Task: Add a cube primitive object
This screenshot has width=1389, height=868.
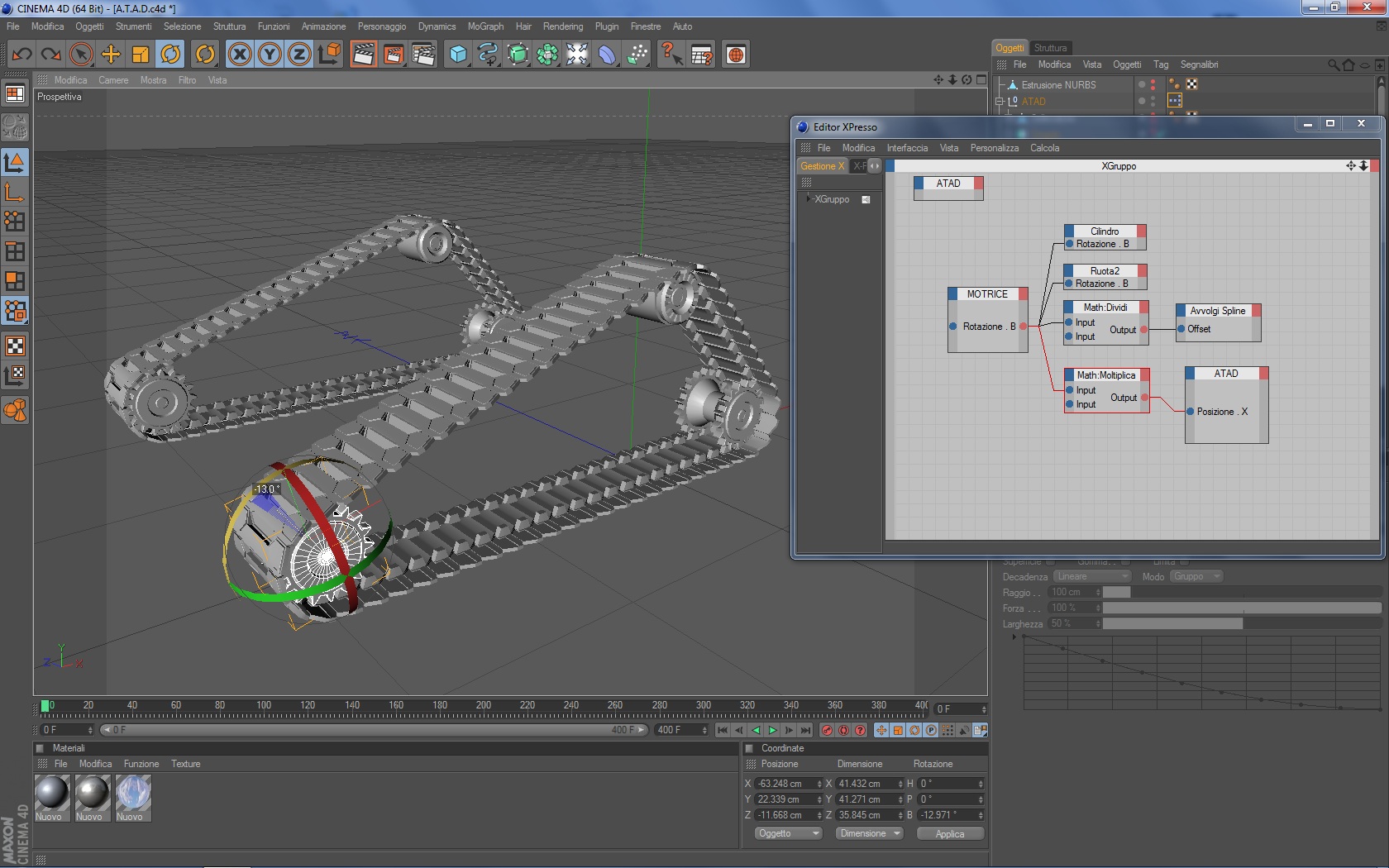Action: [458, 55]
